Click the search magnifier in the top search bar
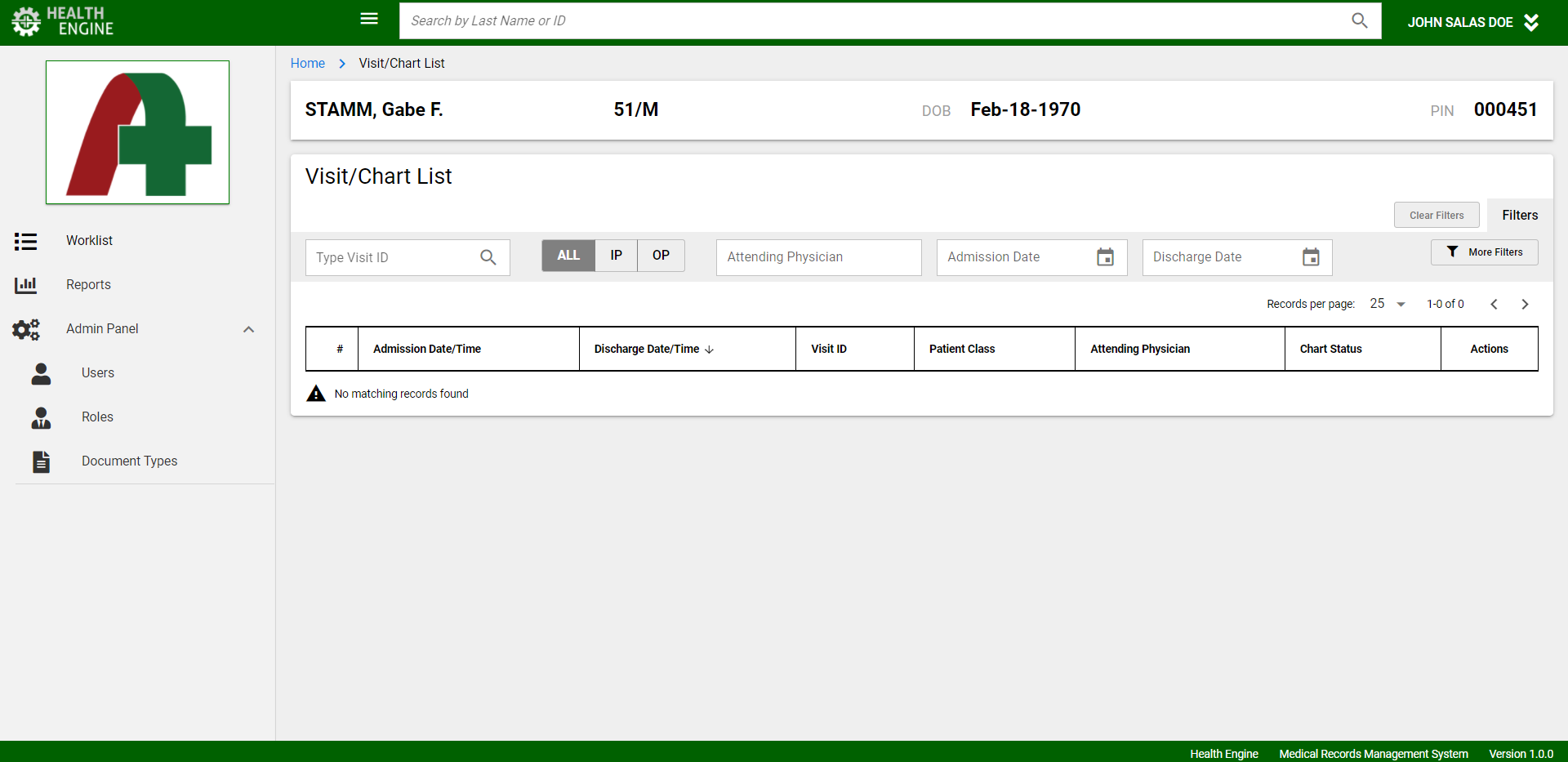Image resolution: width=1568 pixels, height=762 pixels. pyautogui.click(x=1359, y=20)
